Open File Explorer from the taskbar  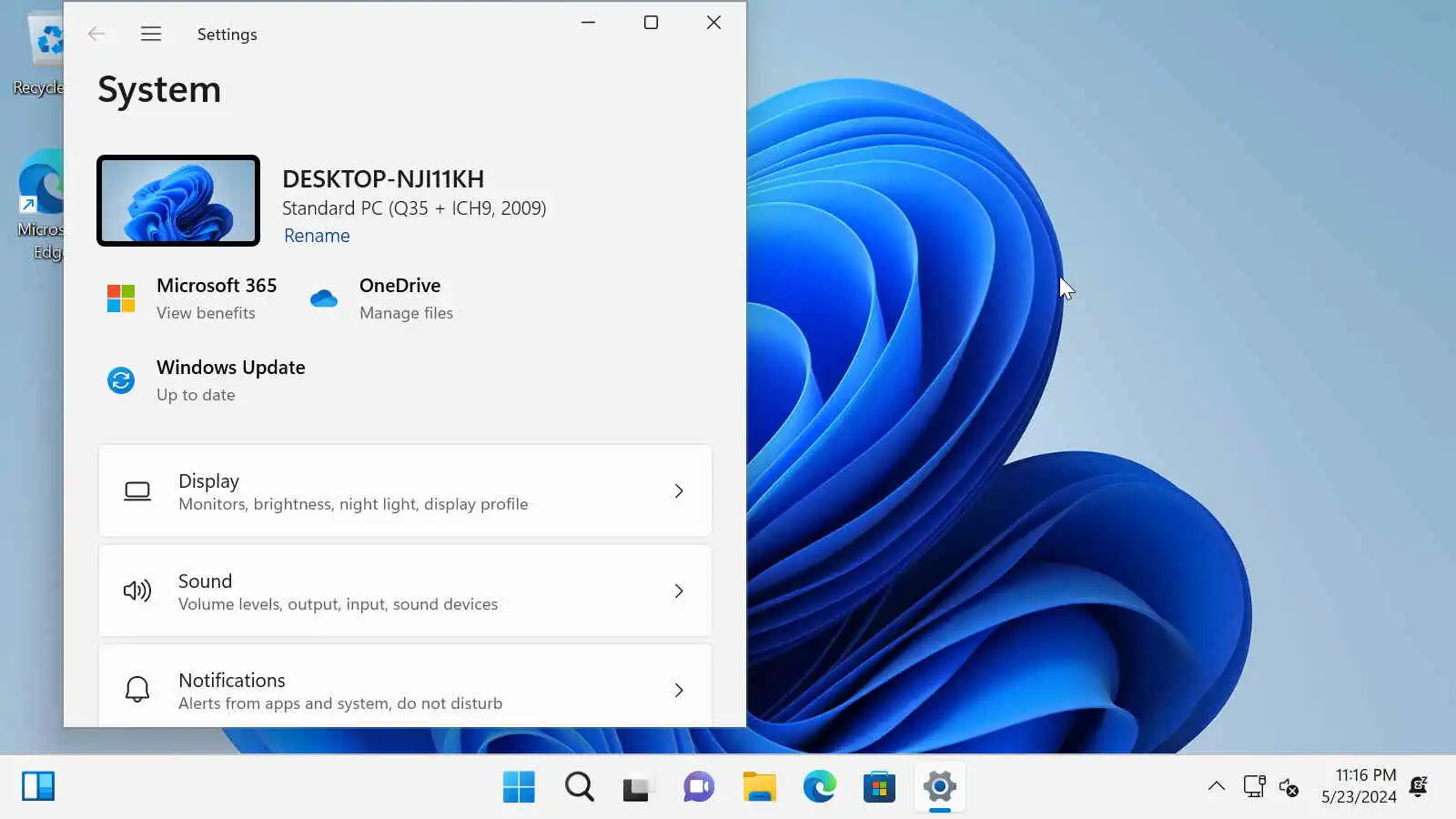coord(759,787)
